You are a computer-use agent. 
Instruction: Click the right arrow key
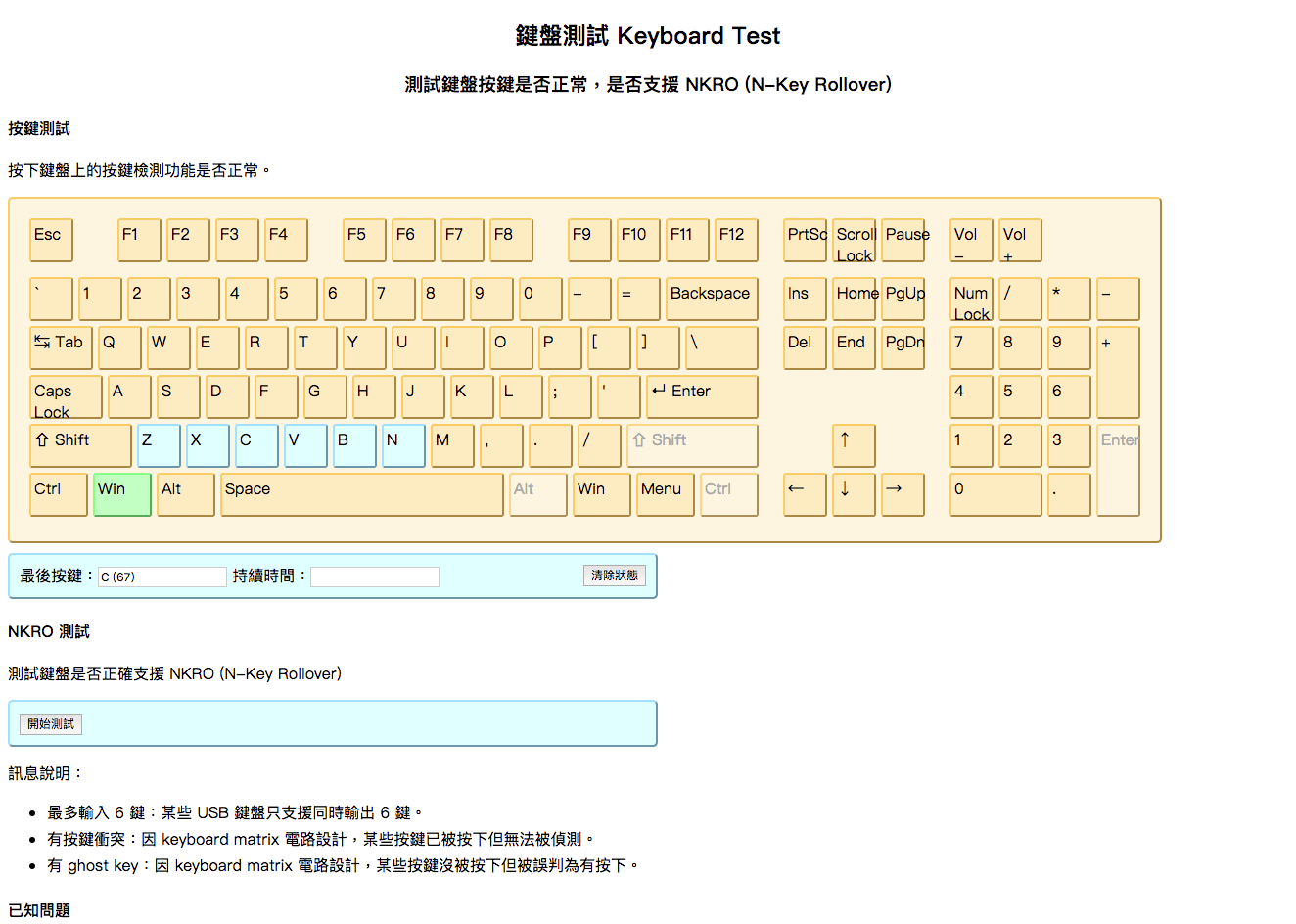[x=903, y=494]
